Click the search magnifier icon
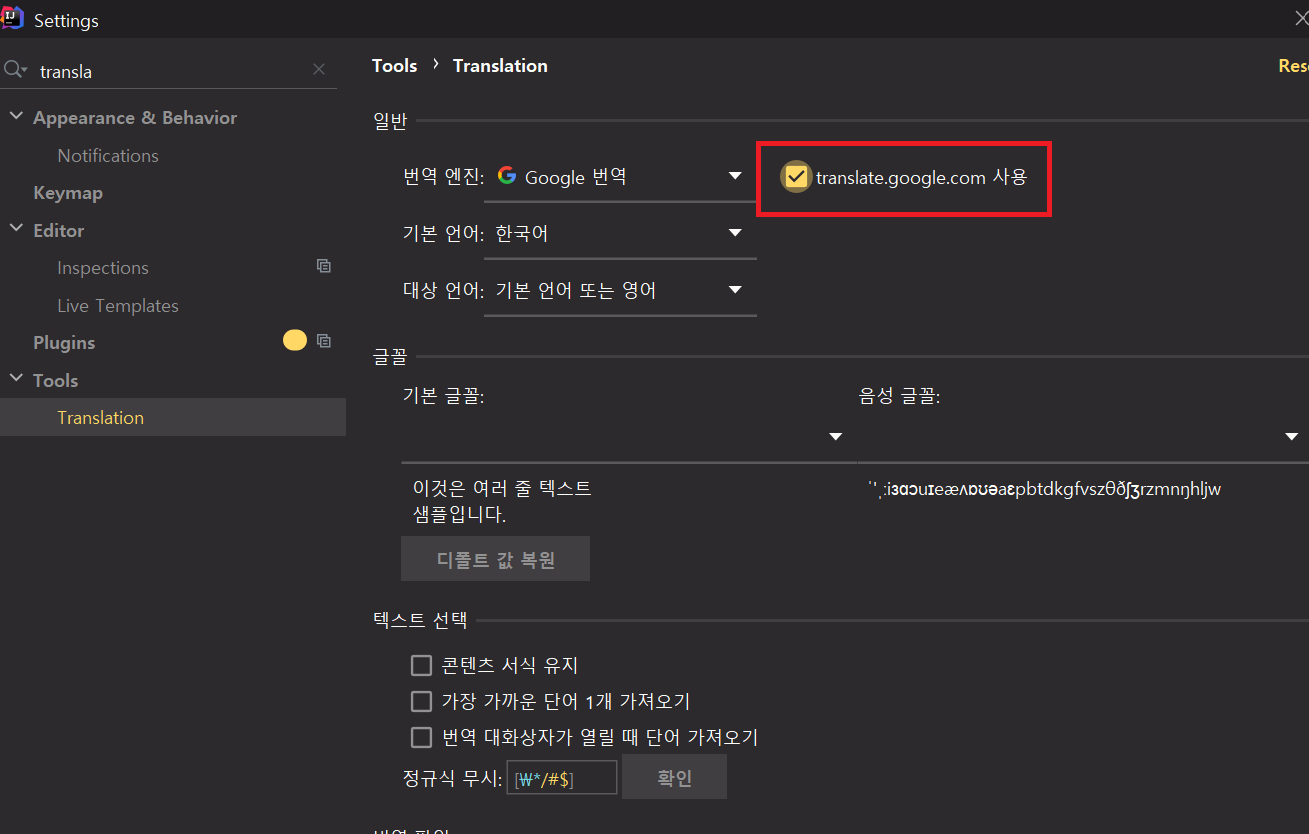Screen dimensions: 1309x834 tap(14, 70)
